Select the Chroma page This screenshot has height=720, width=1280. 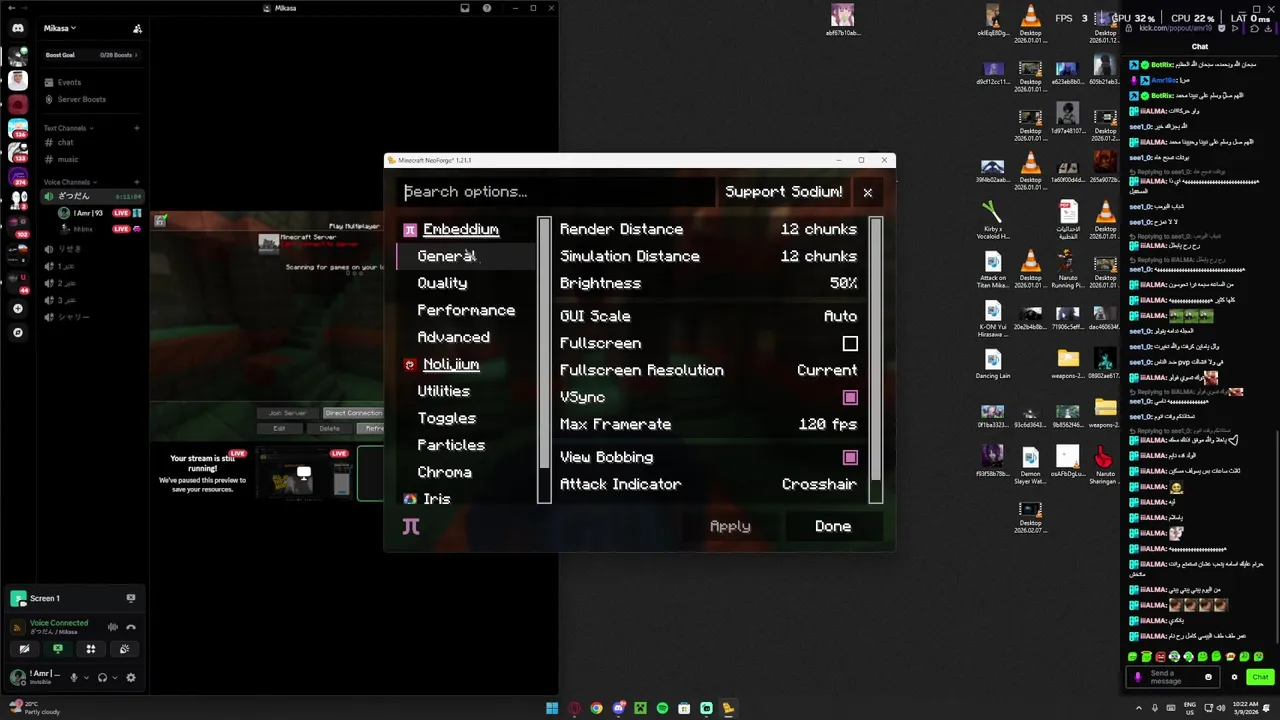point(466,472)
